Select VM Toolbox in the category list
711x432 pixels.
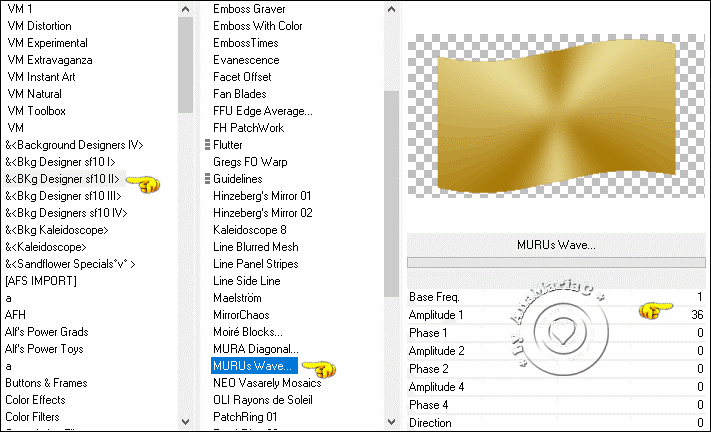(x=36, y=111)
